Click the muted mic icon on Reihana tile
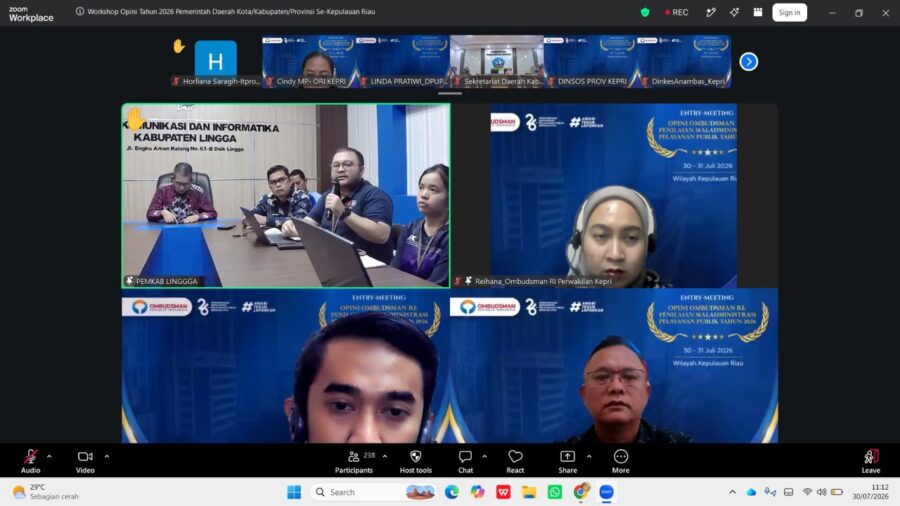The width and height of the screenshot is (900, 506). pyautogui.click(x=458, y=281)
